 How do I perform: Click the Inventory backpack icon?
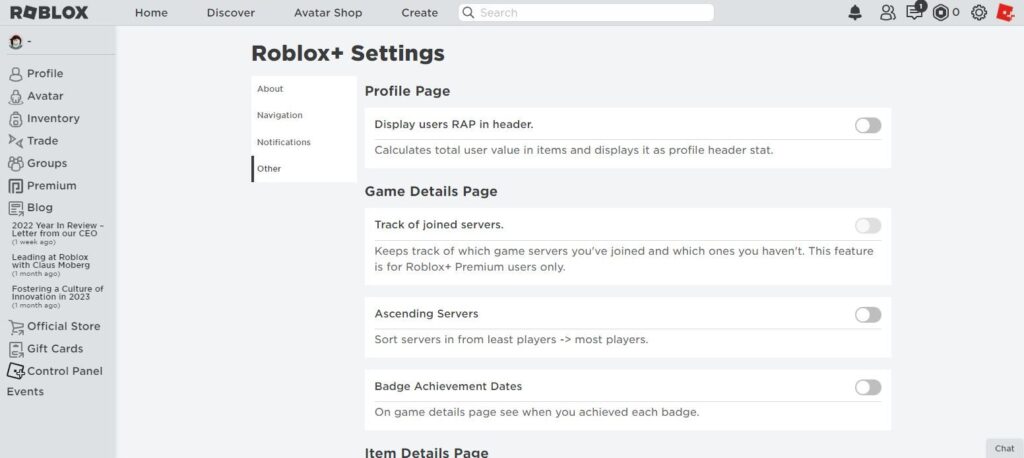[16, 119]
